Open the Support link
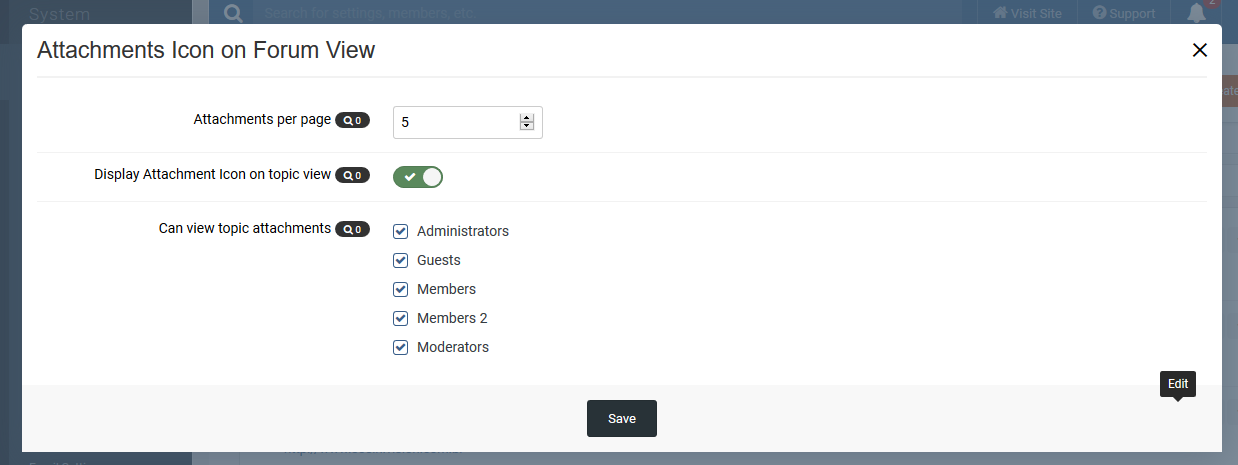This screenshot has width=1238, height=465. (1123, 13)
